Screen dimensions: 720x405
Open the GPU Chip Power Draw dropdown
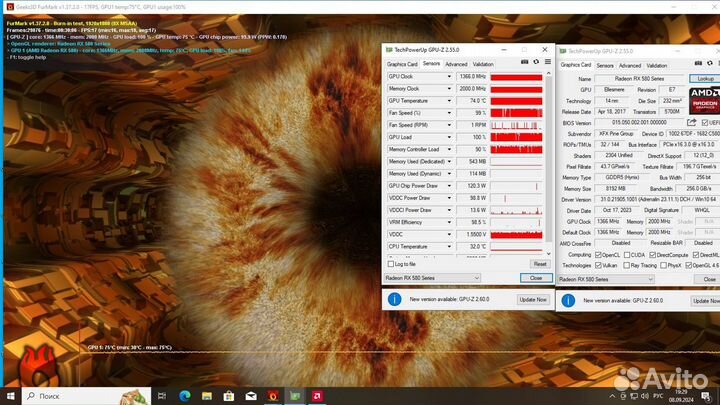449,186
